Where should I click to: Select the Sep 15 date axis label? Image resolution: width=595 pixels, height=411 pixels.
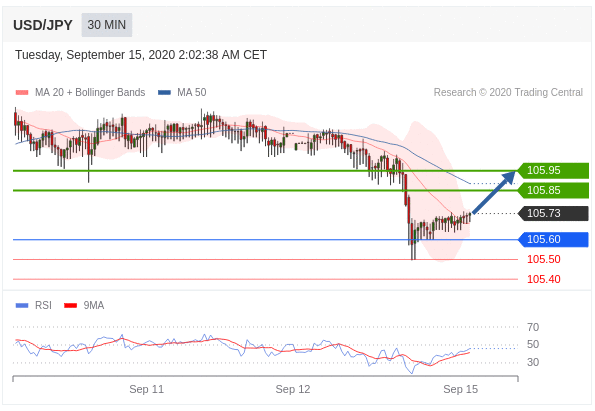point(461,389)
